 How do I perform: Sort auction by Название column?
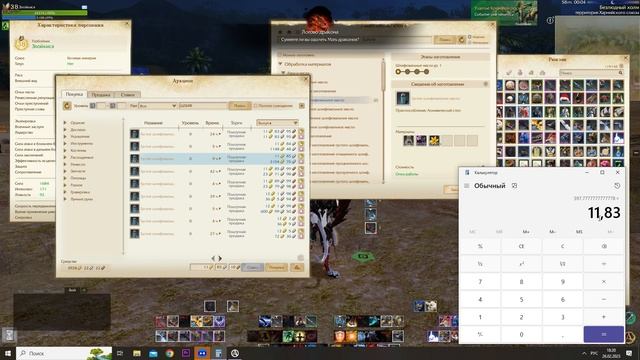coord(153,123)
